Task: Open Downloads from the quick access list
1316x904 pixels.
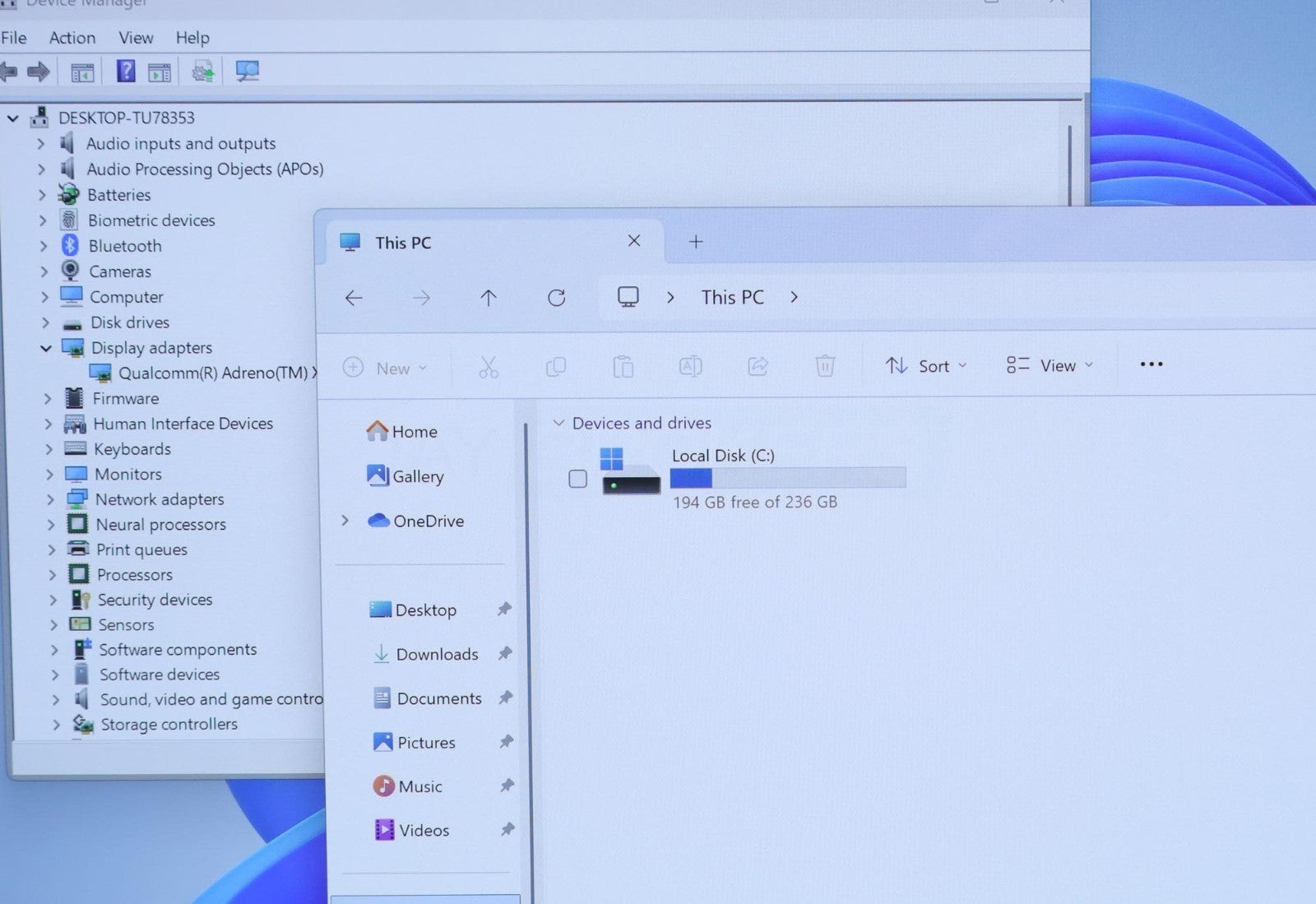Action: [436, 654]
